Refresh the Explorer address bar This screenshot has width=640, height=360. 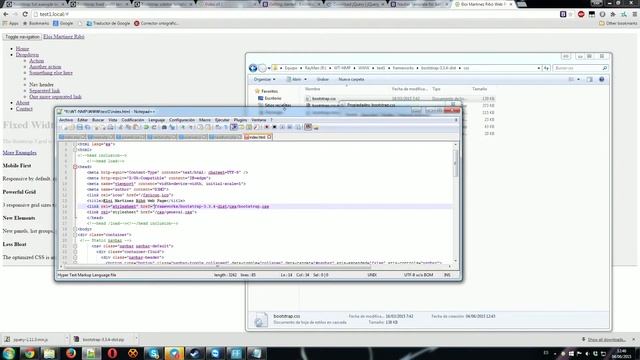pos(546,68)
